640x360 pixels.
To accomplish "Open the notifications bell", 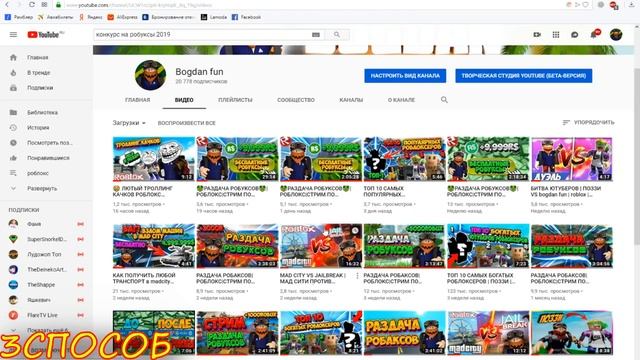I will (x=594, y=35).
